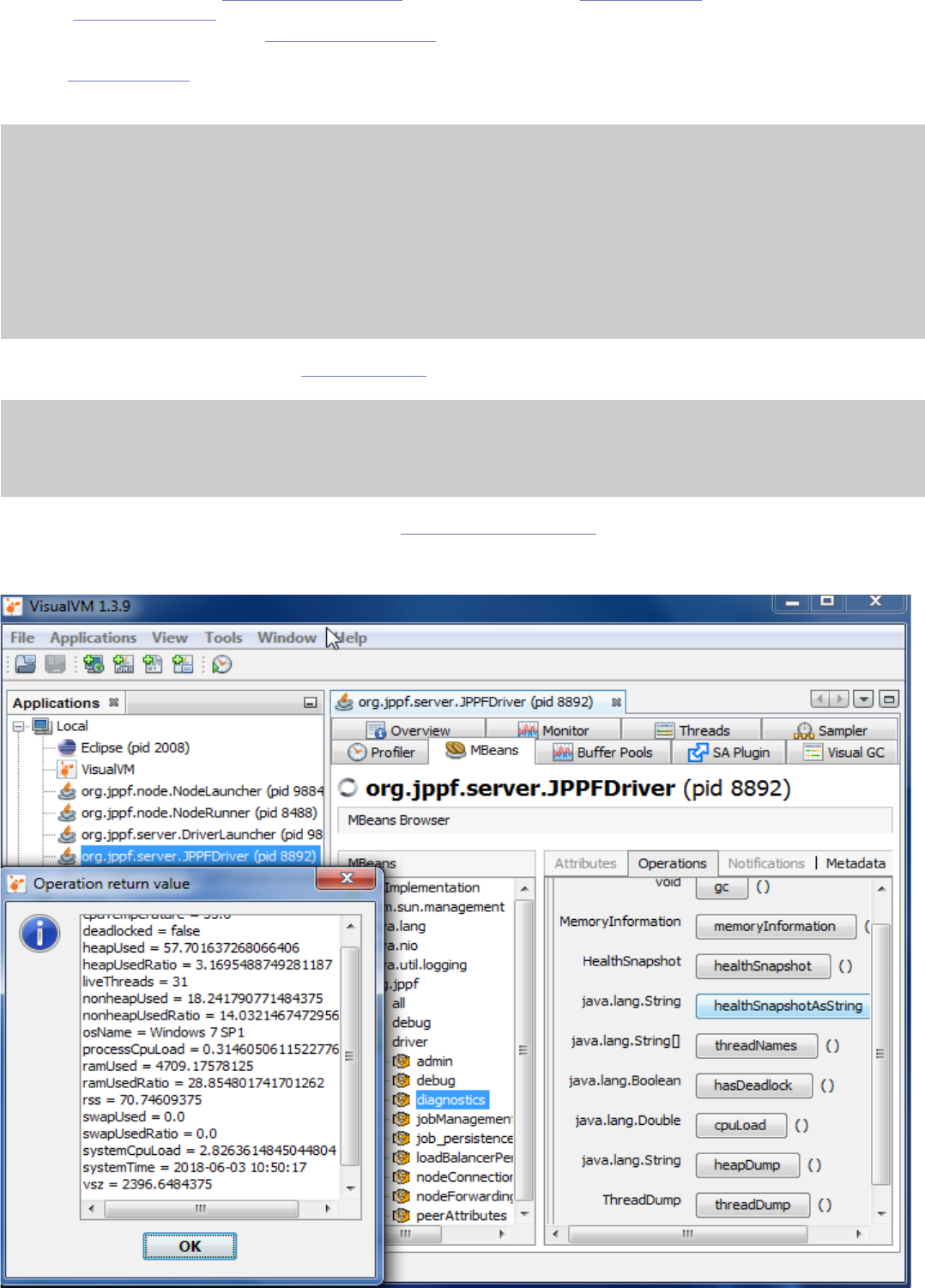Collapse the Local node in Applications tree
Screen dimensions: 925x1288
click(19, 726)
